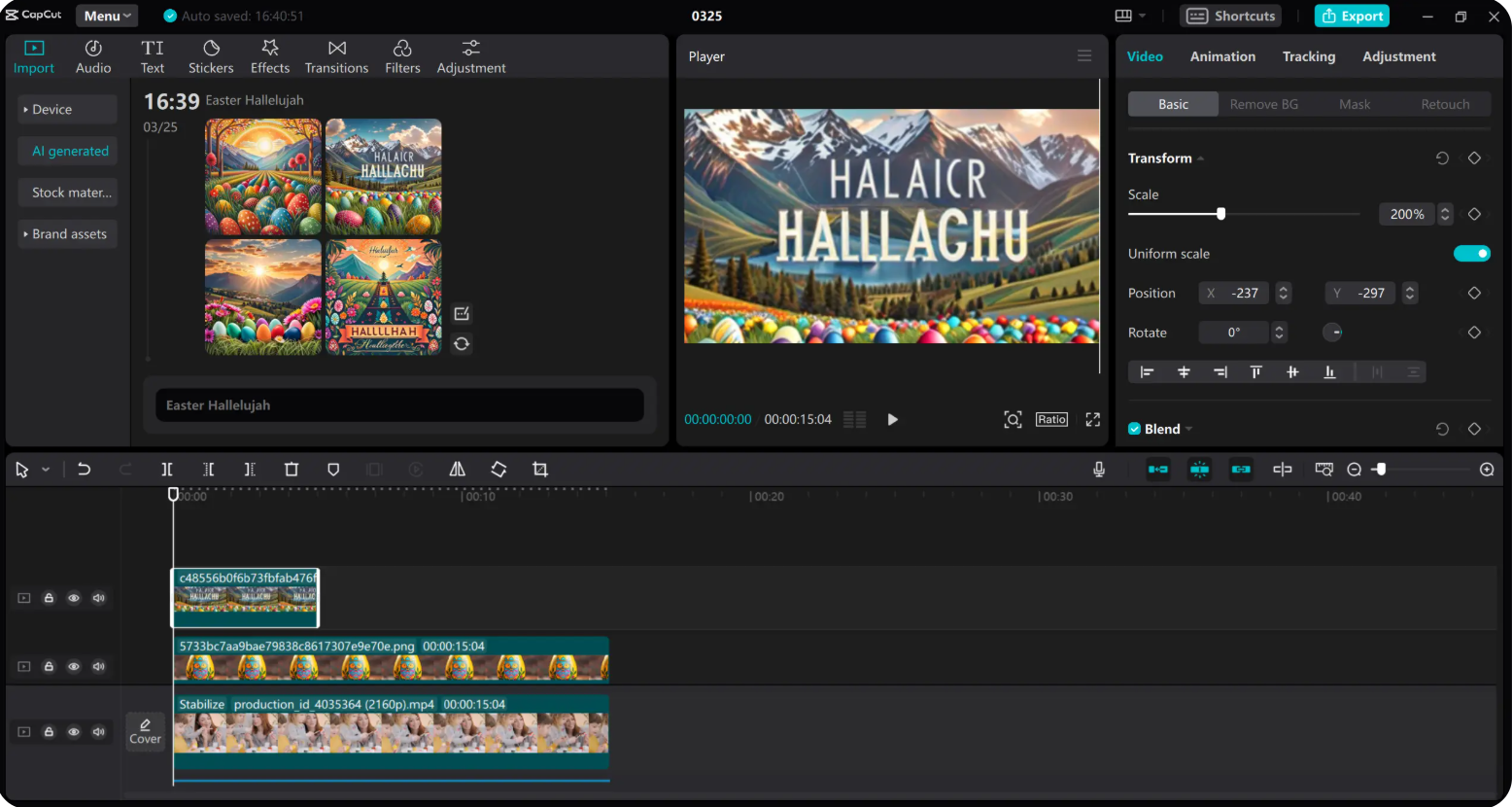Open the Shortcuts window
This screenshot has height=807, width=1512.
1230,16
